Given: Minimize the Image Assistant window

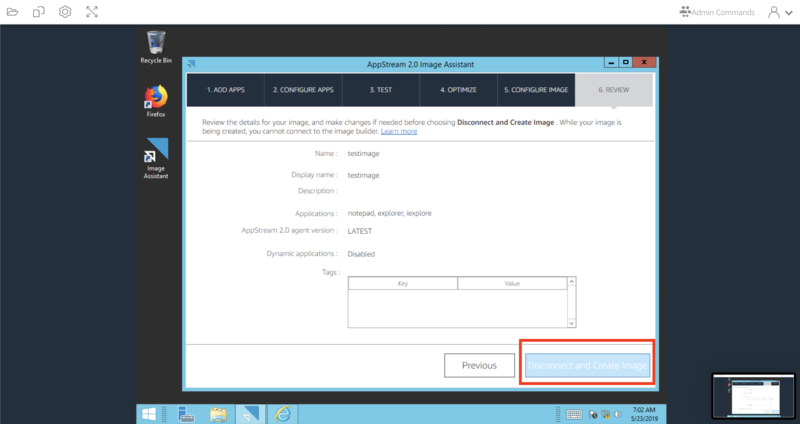Looking at the screenshot, I should coord(611,62).
